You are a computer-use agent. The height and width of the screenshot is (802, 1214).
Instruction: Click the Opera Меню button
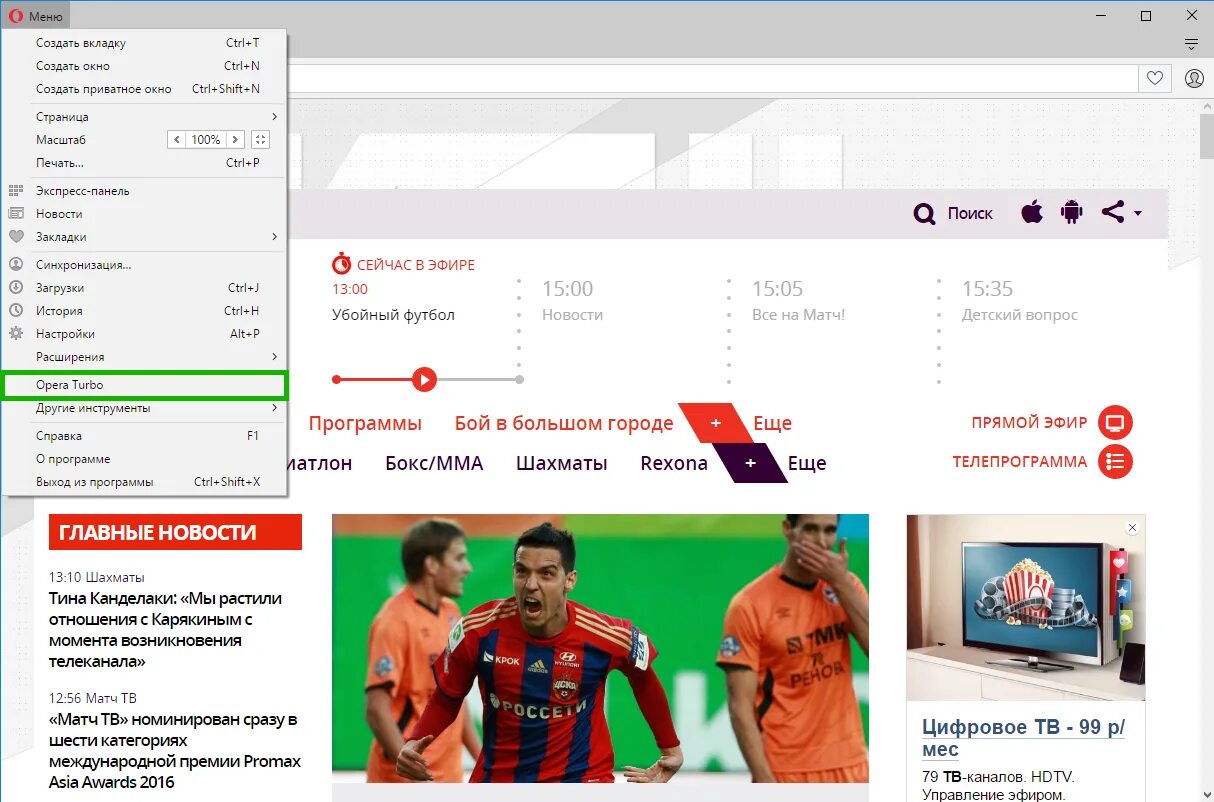[36, 16]
